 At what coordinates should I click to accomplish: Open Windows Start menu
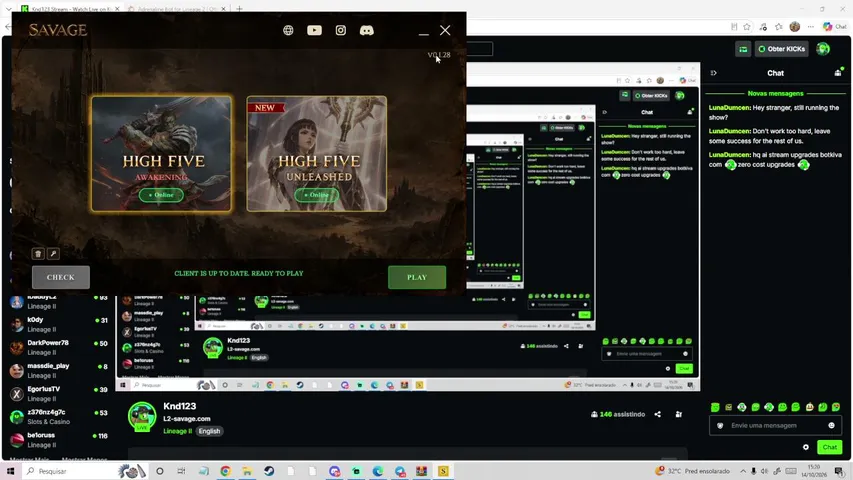click(x=10, y=471)
